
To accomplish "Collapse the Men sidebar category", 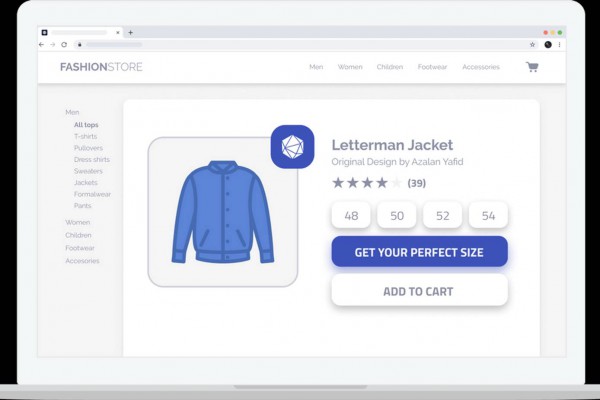I will click(x=72, y=112).
